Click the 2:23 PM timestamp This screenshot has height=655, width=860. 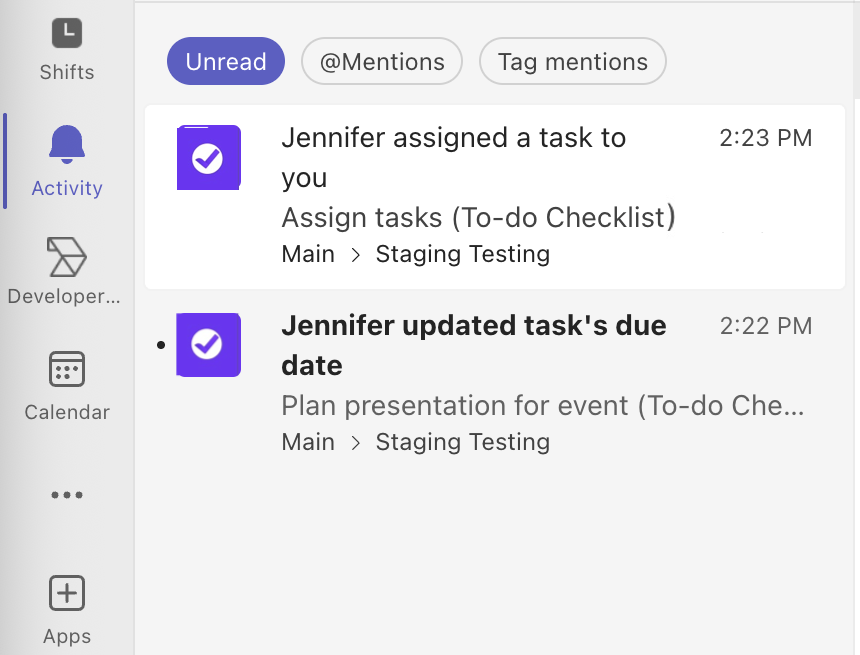pos(766,138)
